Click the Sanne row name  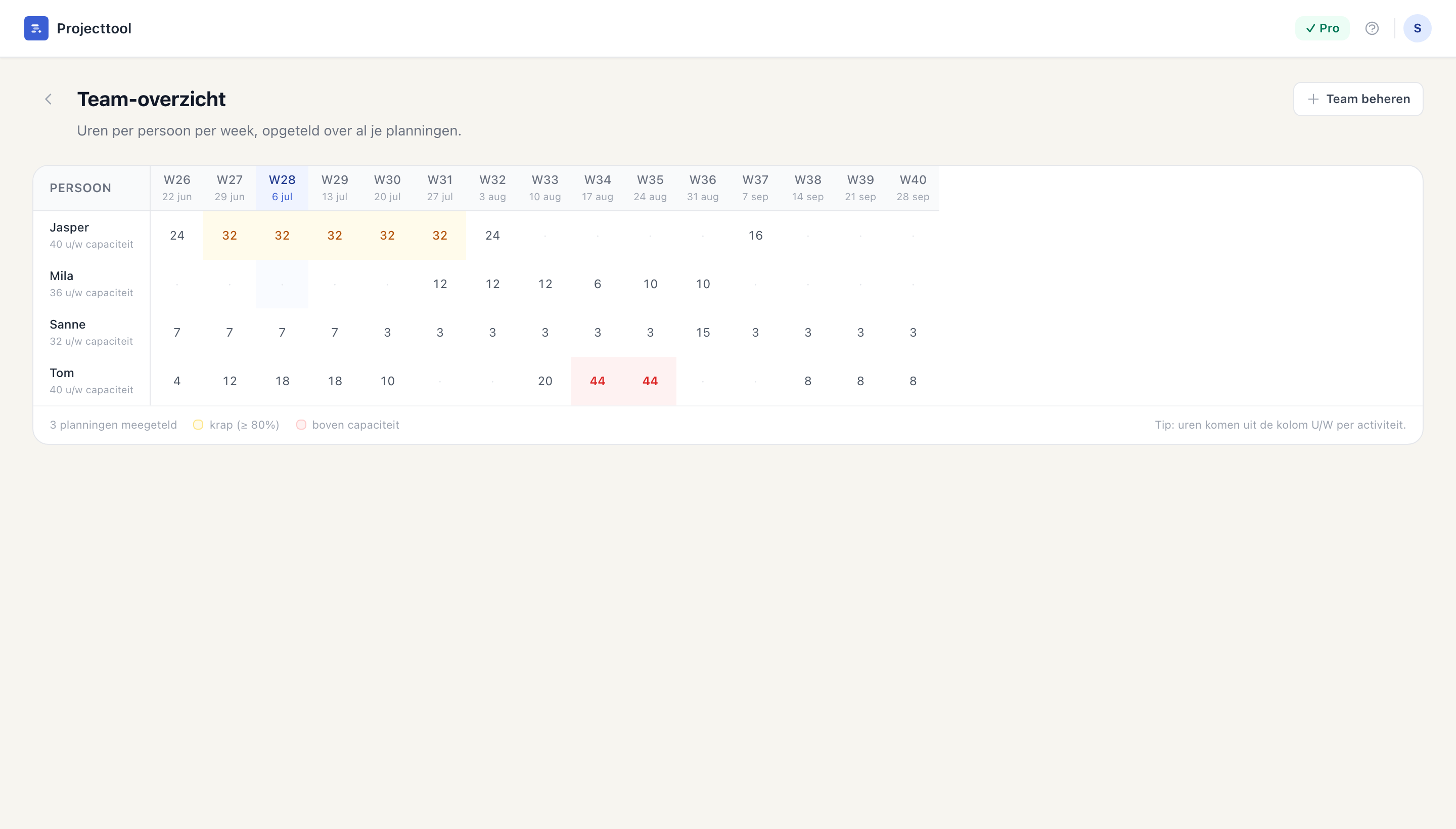pyautogui.click(x=67, y=325)
